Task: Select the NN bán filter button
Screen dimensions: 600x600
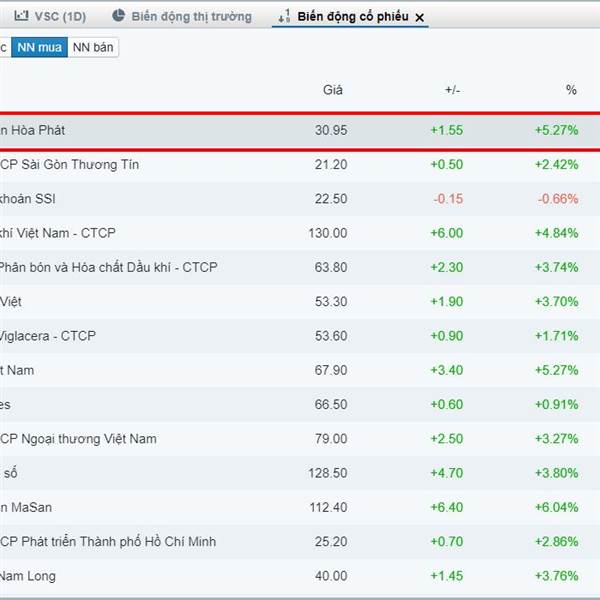Action: [93, 47]
